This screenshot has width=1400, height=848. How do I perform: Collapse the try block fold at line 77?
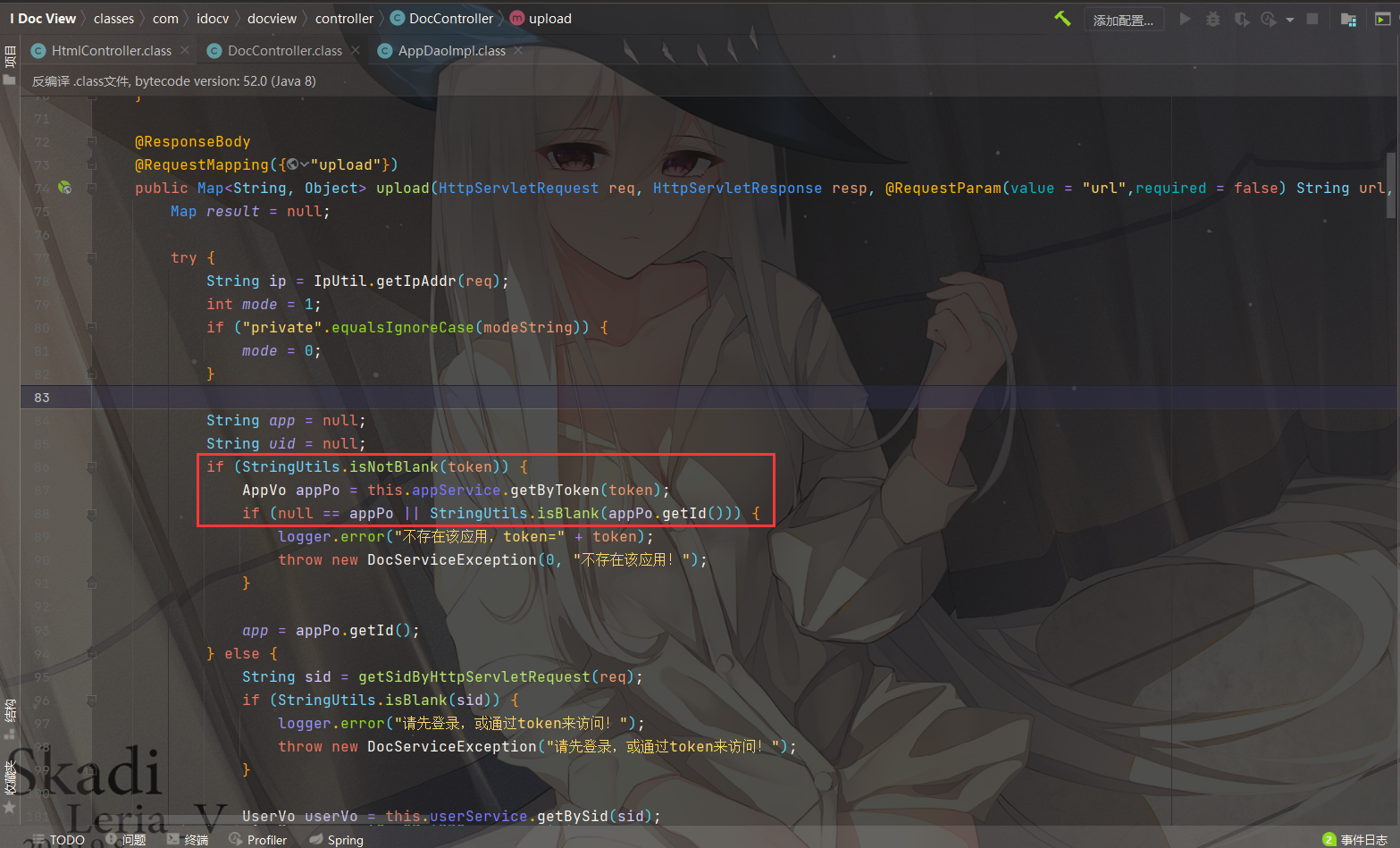coord(92,257)
